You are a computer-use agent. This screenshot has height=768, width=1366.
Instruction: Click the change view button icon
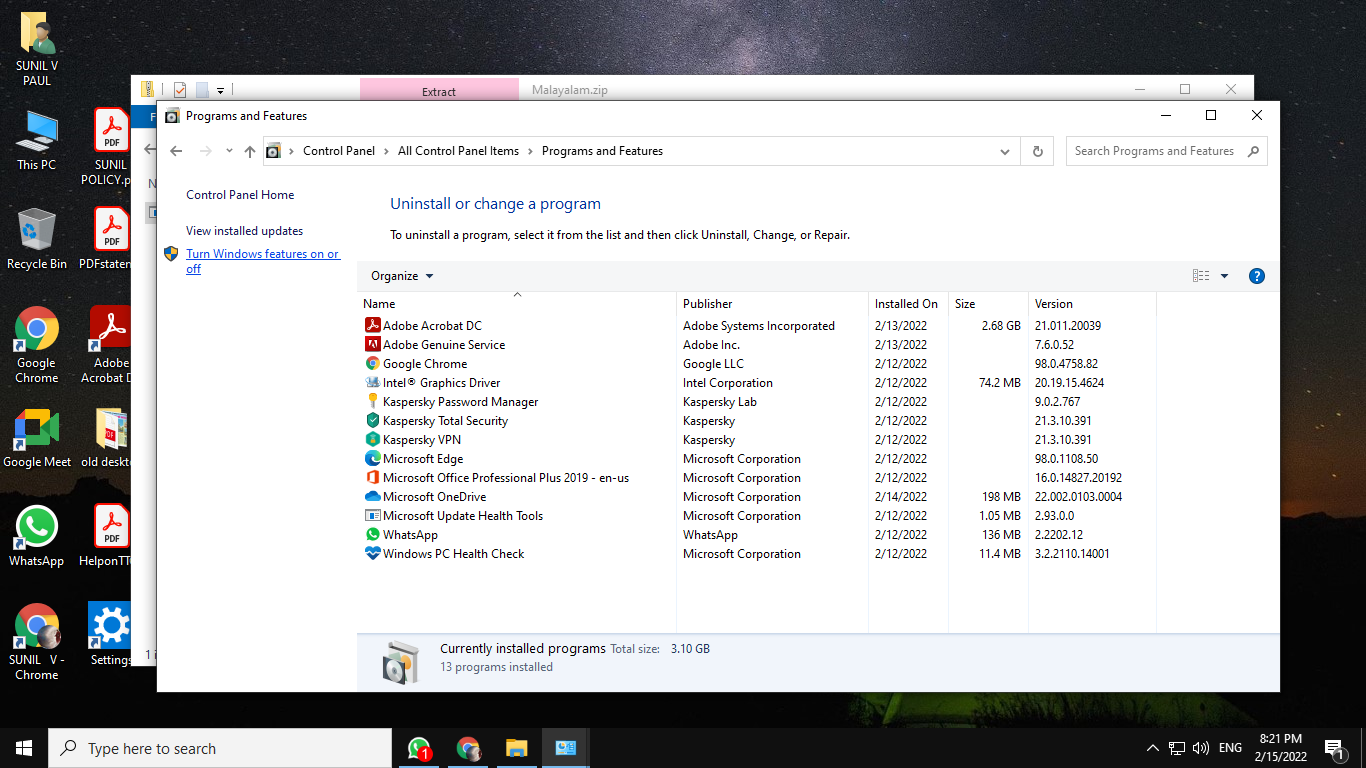click(1201, 276)
